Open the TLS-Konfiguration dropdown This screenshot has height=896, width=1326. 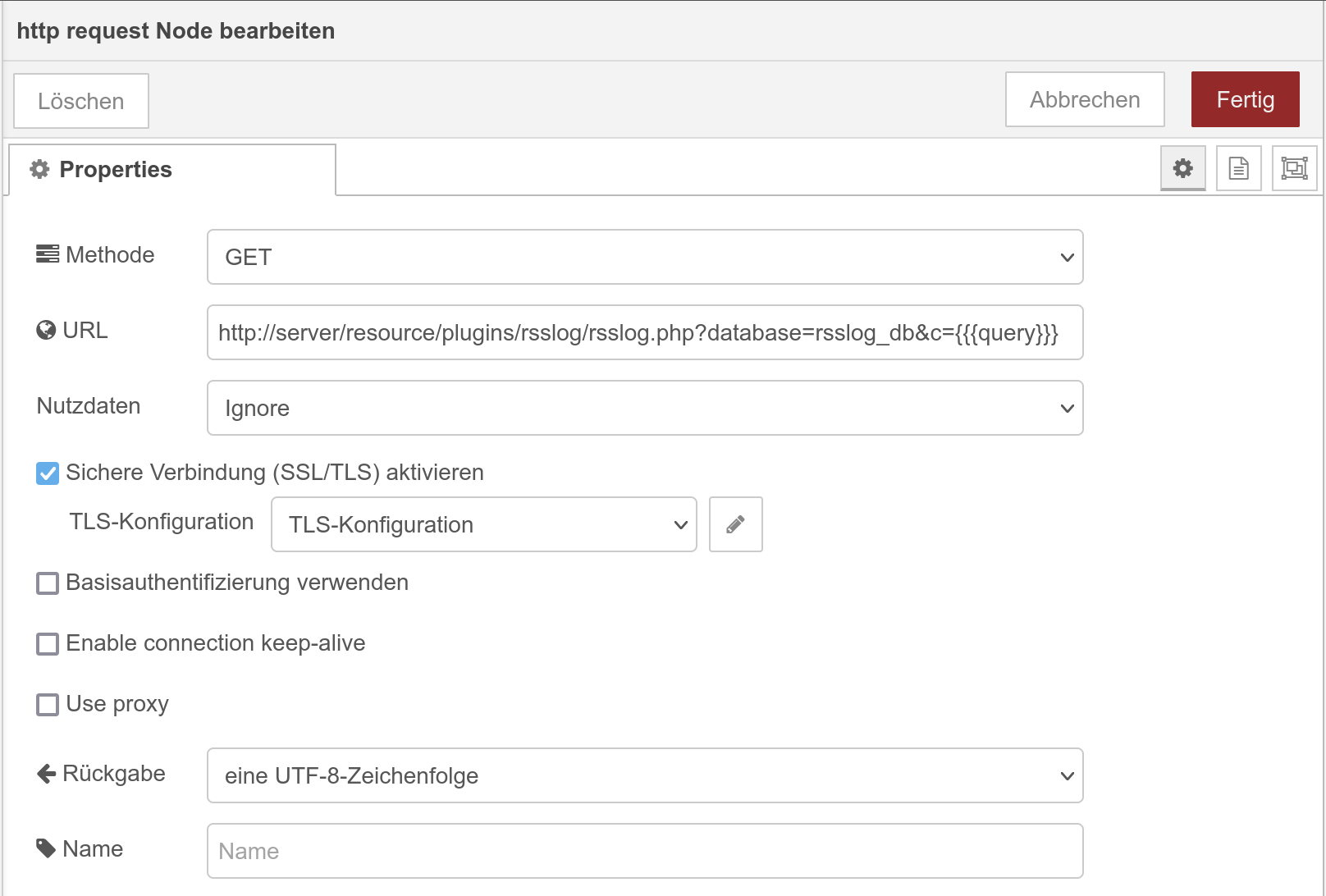tap(483, 524)
